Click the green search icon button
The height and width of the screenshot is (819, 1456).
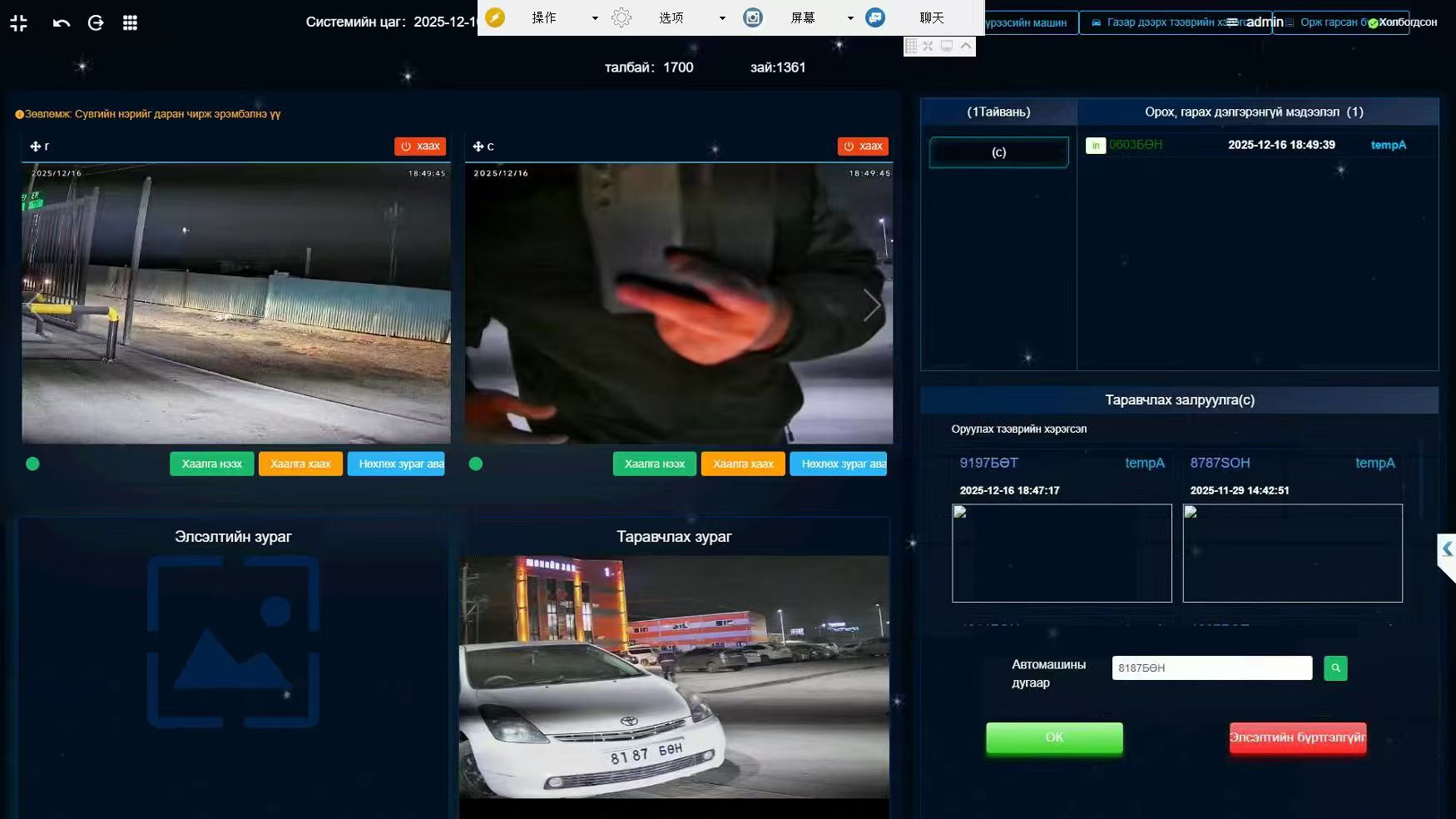[1335, 668]
